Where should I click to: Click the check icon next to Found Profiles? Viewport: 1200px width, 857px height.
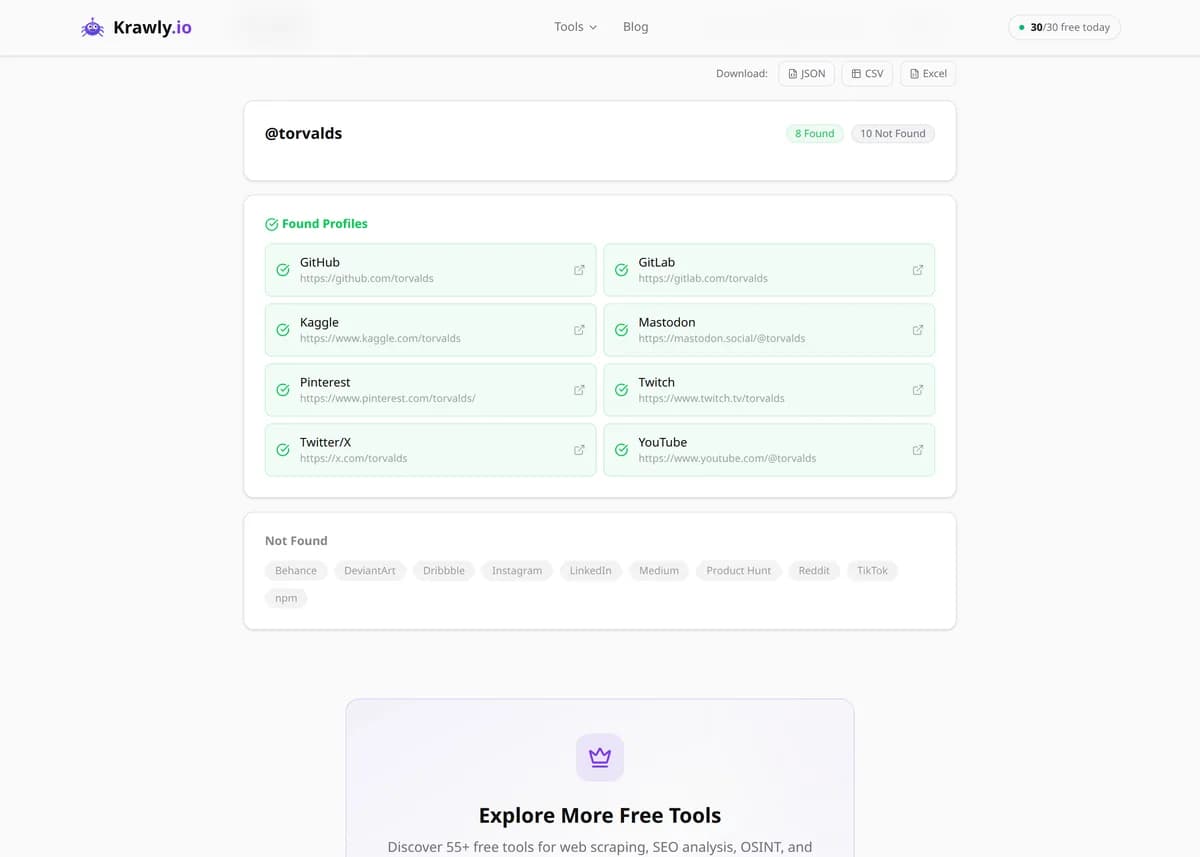271,224
